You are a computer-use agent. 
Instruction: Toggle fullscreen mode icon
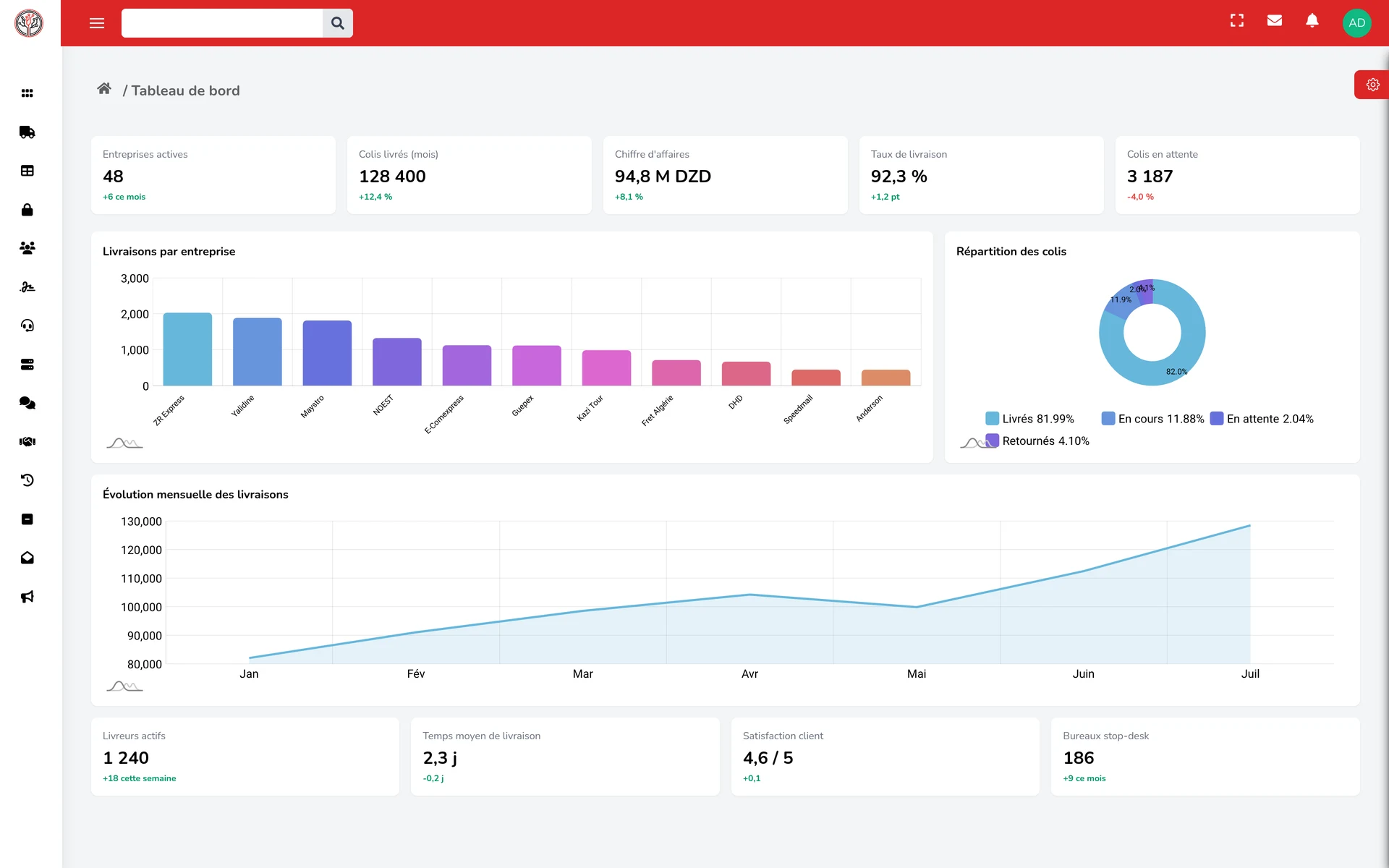click(x=1237, y=21)
